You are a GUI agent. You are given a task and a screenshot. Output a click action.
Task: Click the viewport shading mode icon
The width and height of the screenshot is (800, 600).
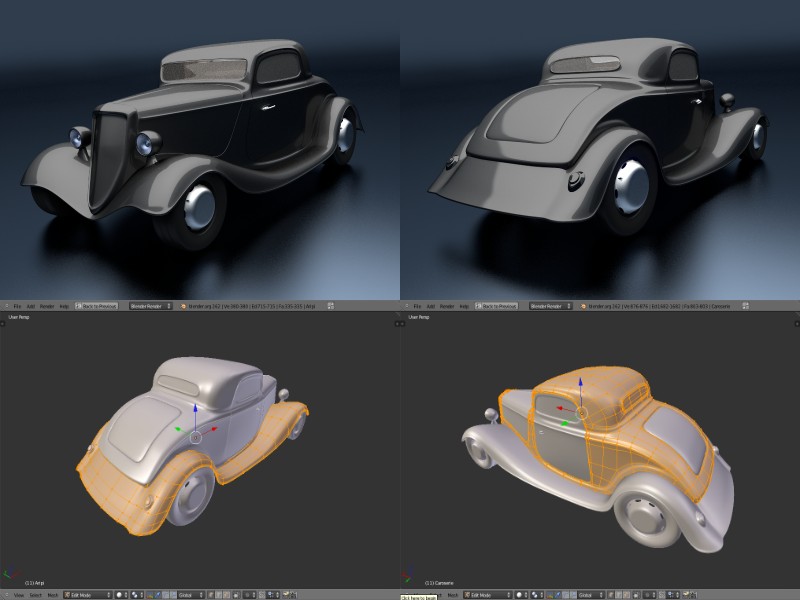[118, 592]
